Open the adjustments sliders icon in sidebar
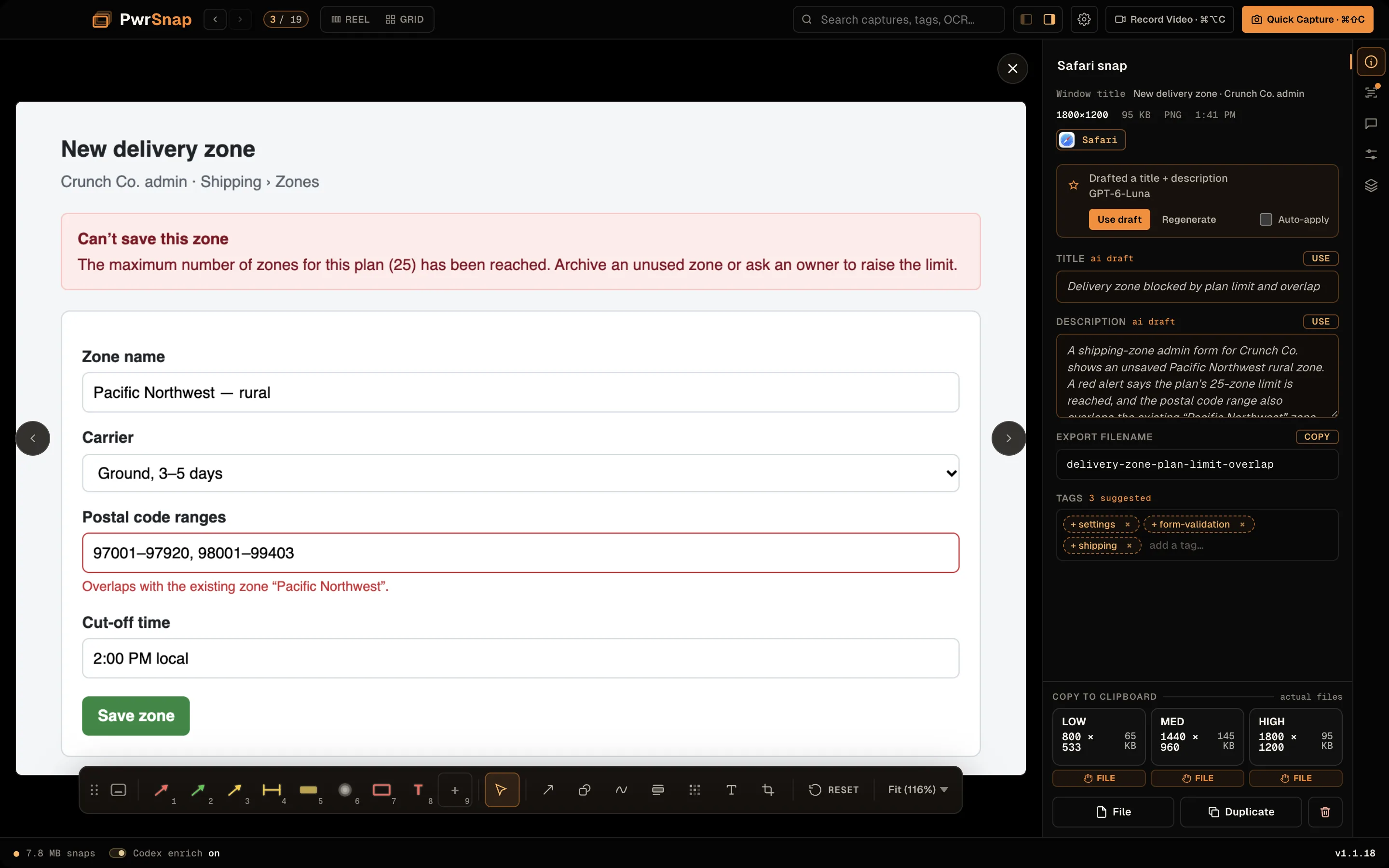 (x=1371, y=154)
